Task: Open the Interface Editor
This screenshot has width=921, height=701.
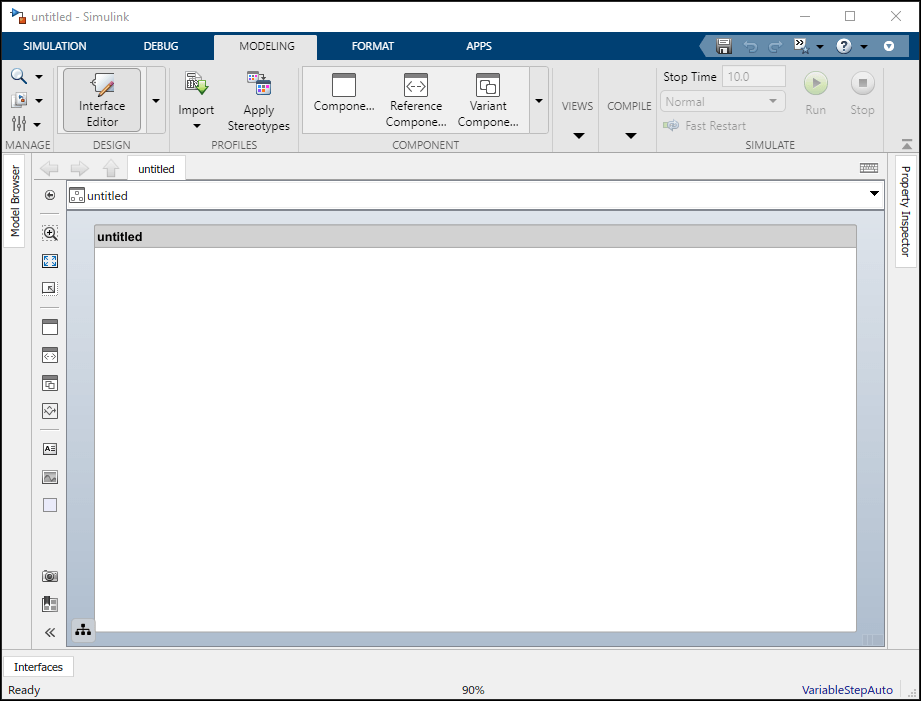Action: pos(100,99)
